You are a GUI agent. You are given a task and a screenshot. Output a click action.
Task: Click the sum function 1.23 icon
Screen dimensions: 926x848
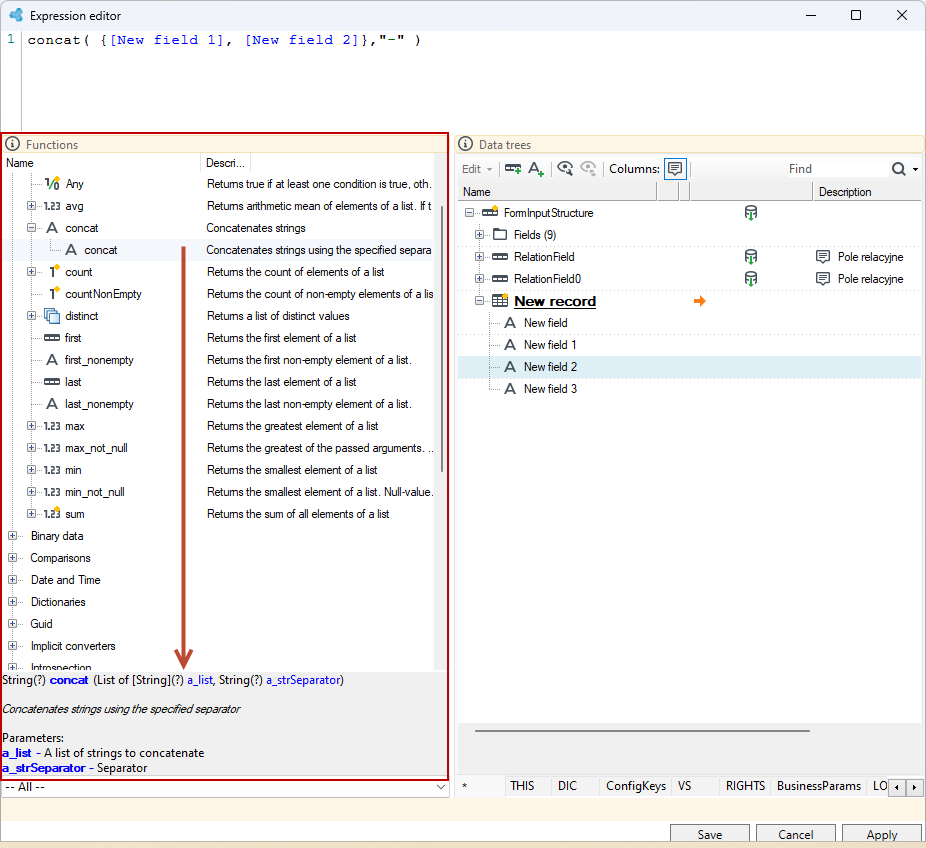pyautogui.click(x=52, y=514)
